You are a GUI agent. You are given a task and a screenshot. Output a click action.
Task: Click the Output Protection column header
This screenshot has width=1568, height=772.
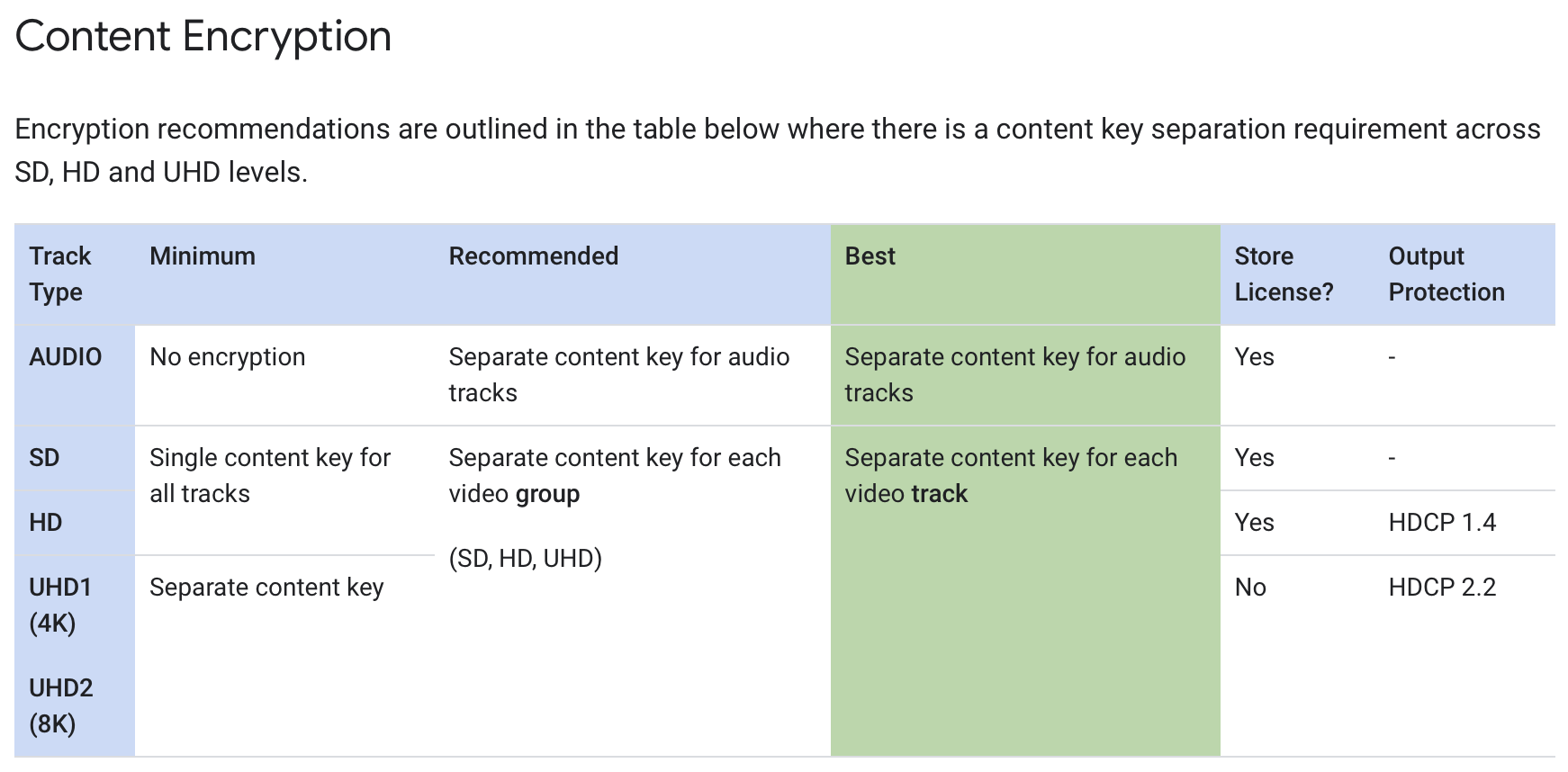1446,274
